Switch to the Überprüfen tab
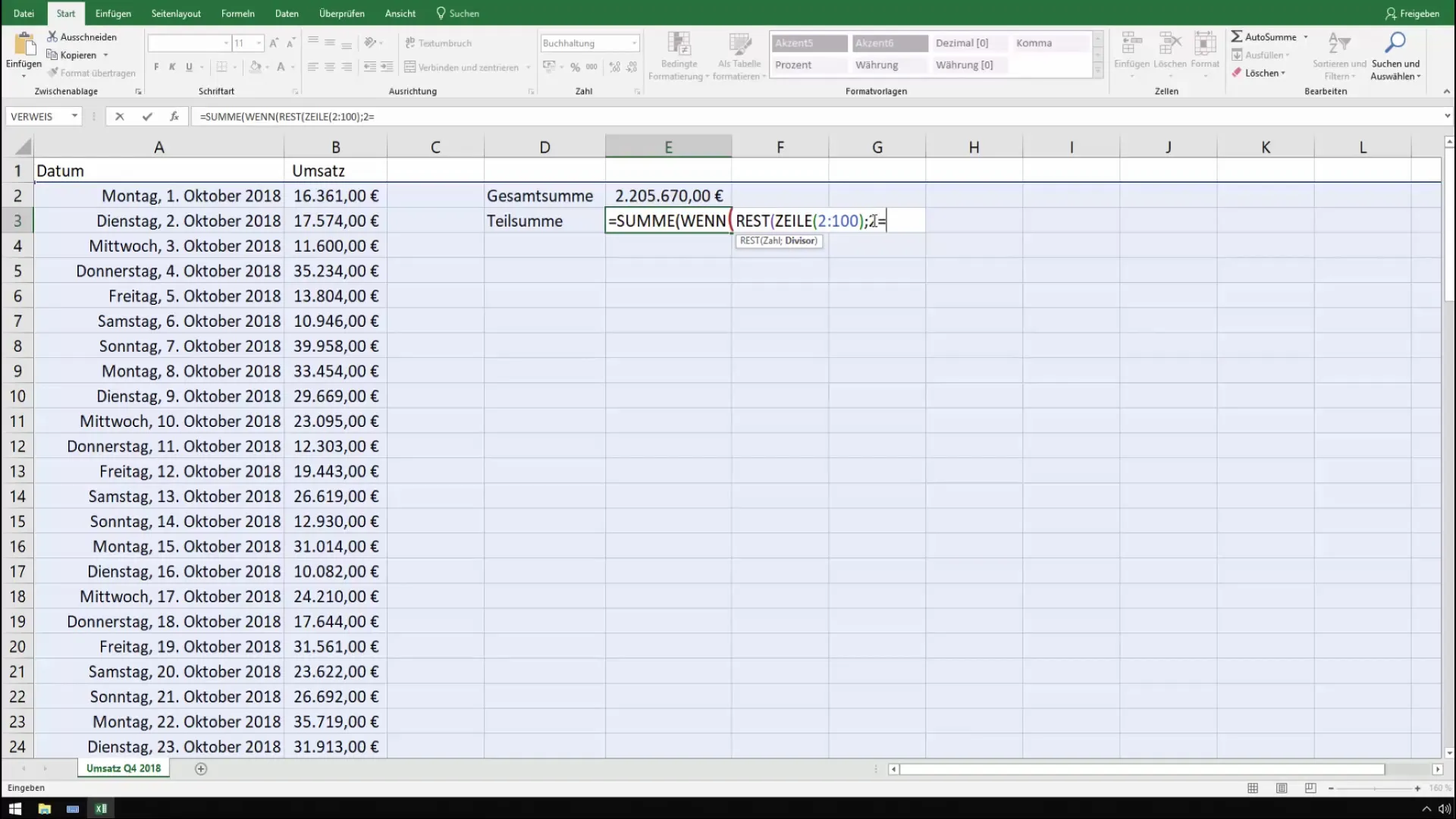Image resolution: width=1456 pixels, height=819 pixels. coord(341,13)
